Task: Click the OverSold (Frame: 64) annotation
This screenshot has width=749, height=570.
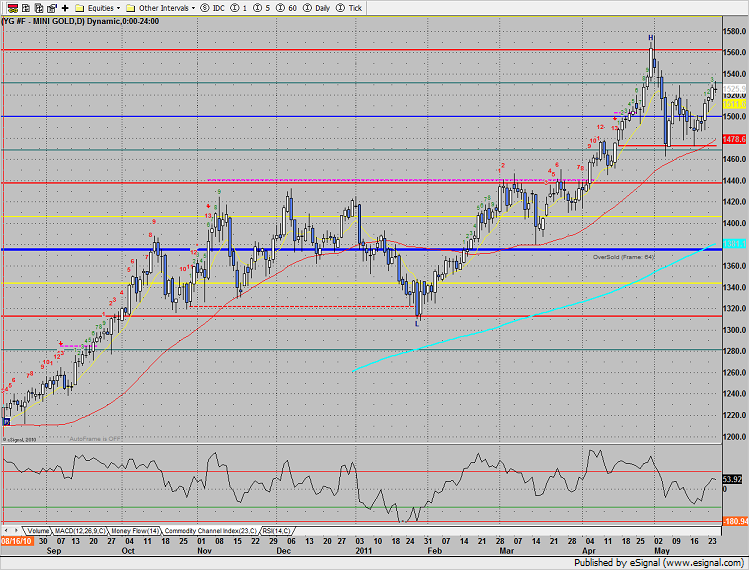Action: [623, 257]
